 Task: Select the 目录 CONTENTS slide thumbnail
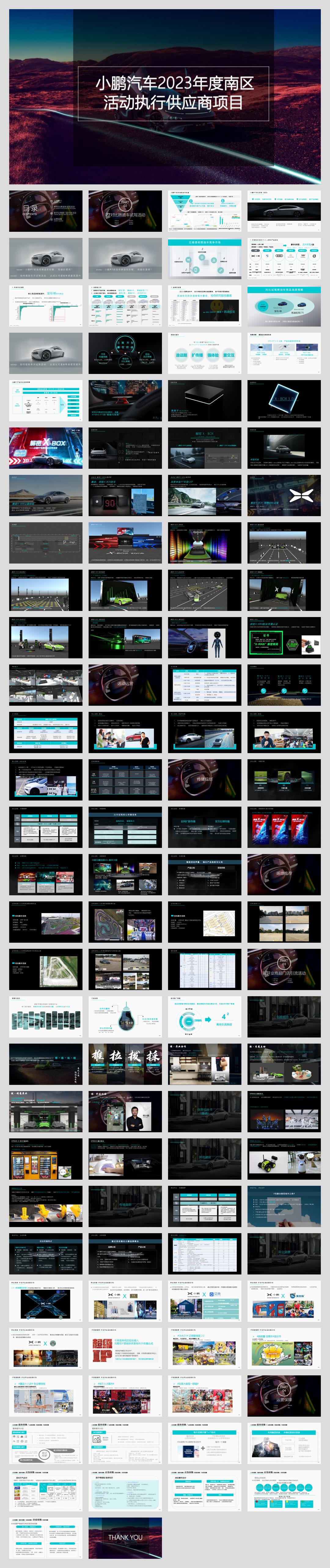46,211
